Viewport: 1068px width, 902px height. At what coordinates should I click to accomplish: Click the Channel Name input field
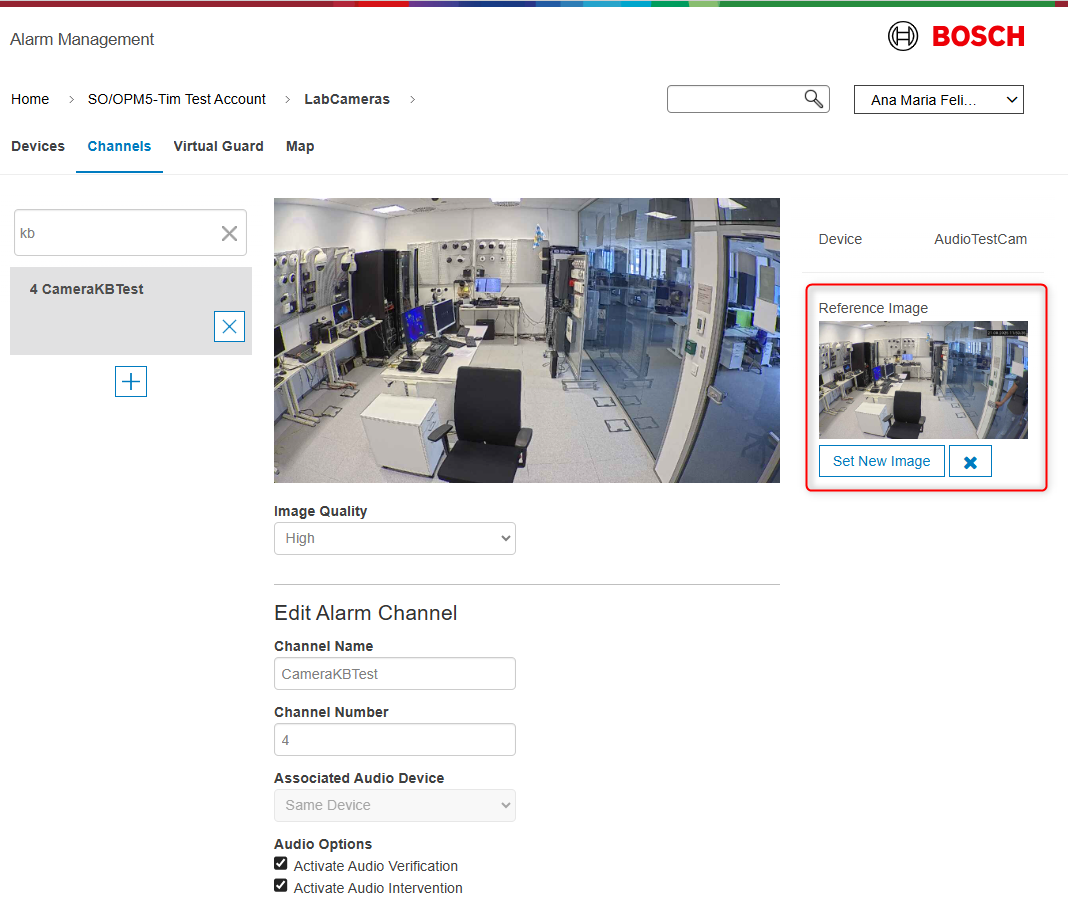[x=394, y=674]
